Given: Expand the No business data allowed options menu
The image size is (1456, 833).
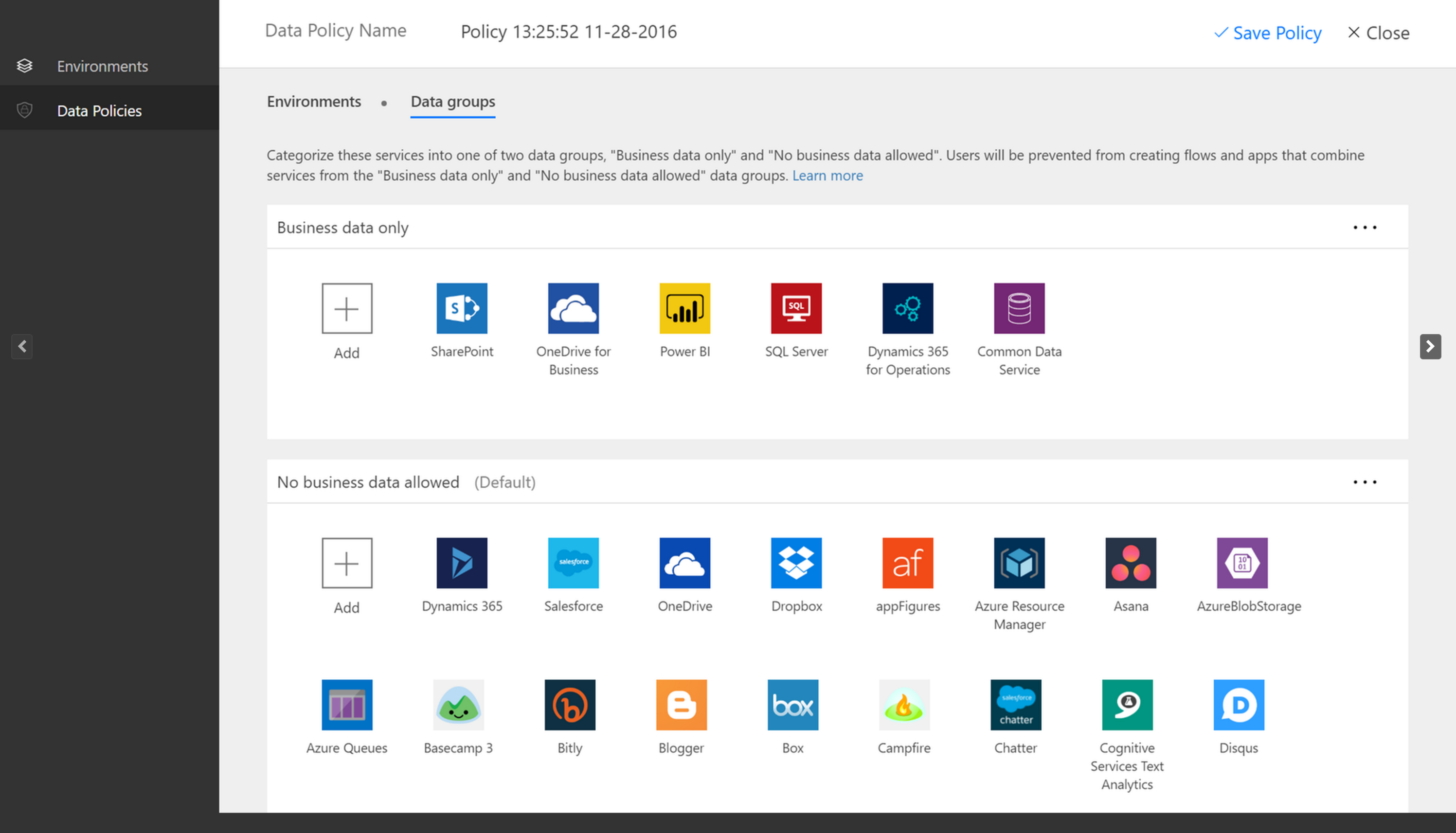Looking at the screenshot, I should click(1365, 482).
